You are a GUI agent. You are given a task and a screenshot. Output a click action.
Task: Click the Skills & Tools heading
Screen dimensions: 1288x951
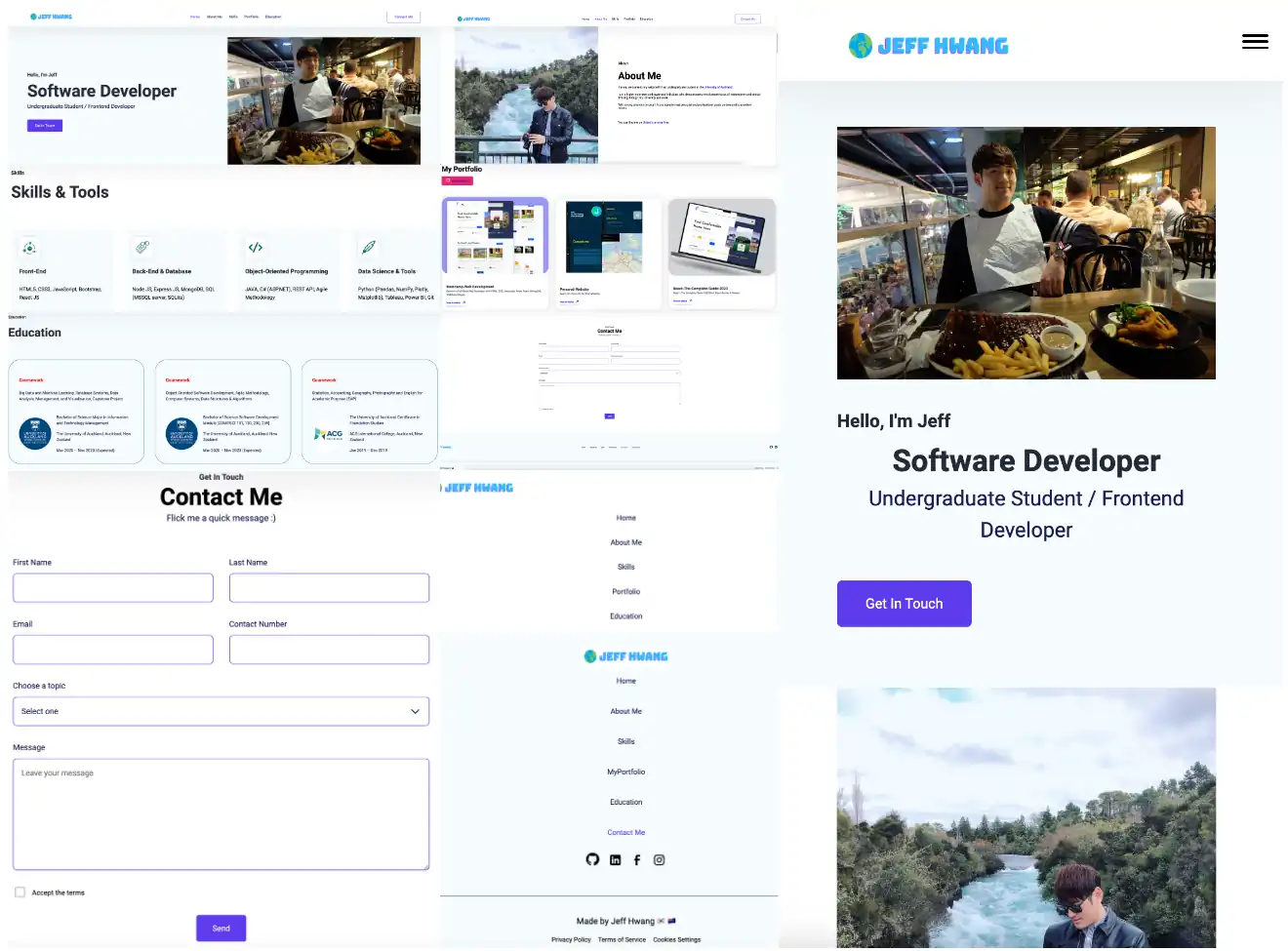60,192
